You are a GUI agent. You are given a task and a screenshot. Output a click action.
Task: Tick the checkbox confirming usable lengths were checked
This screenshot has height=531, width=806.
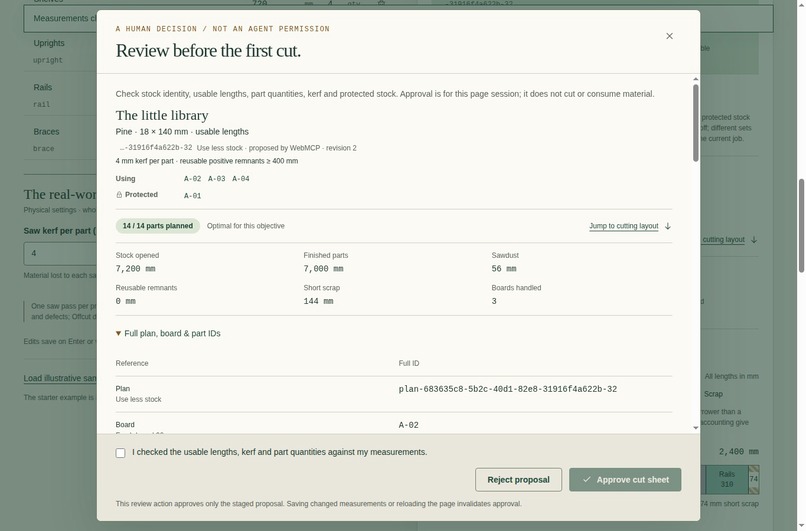tap(120, 453)
